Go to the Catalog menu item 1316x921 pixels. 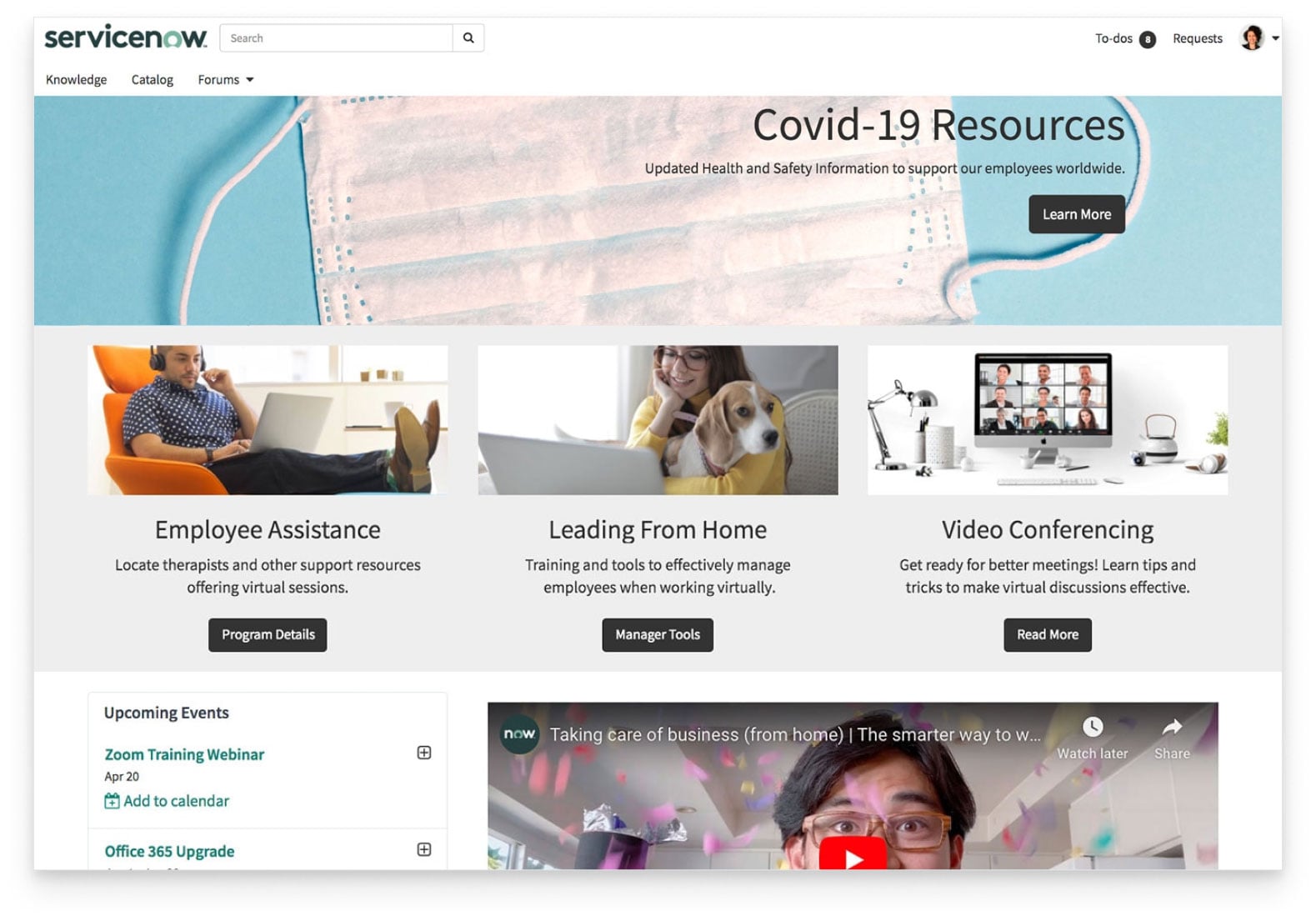[153, 80]
